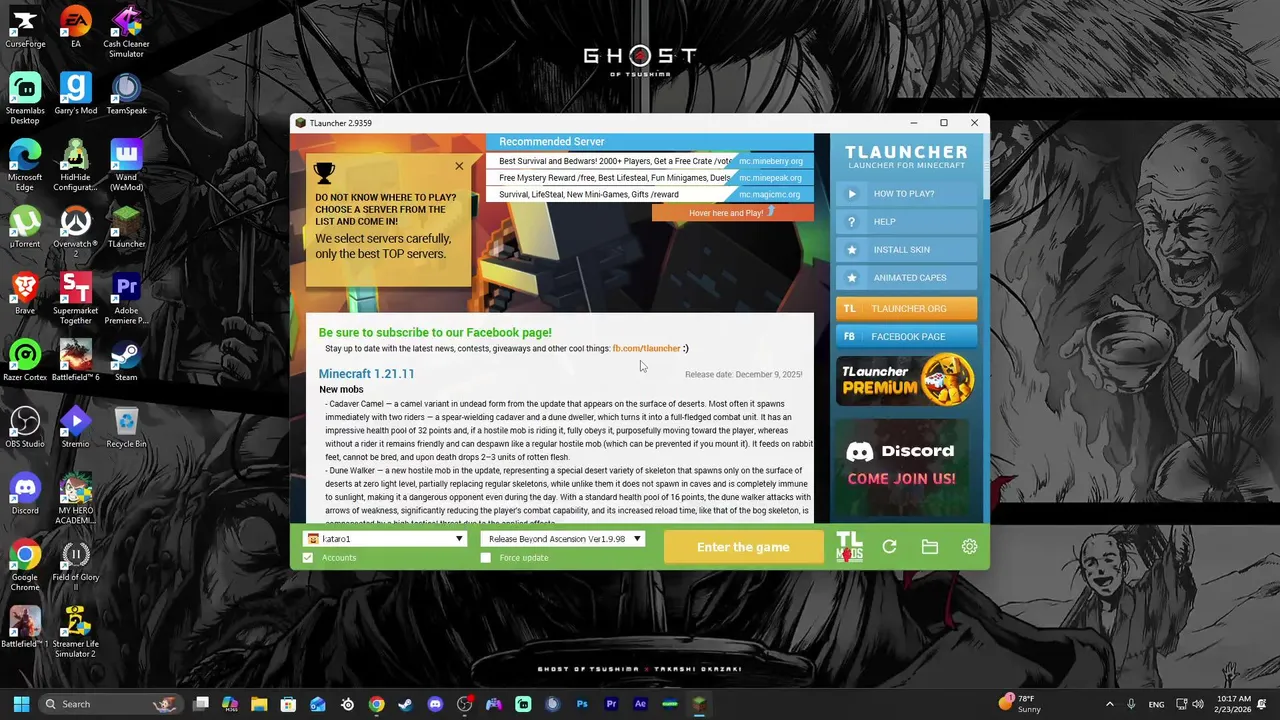The width and height of the screenshot is (1280, 720).
Task: Open the HOW TO PLAY? menu item
Action: tap(906, 194)
